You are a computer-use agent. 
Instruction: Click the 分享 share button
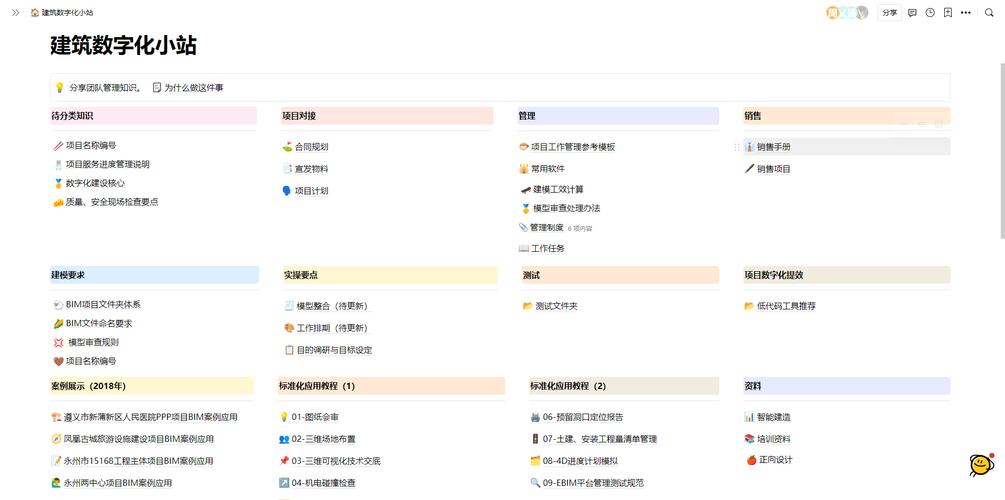890,12
